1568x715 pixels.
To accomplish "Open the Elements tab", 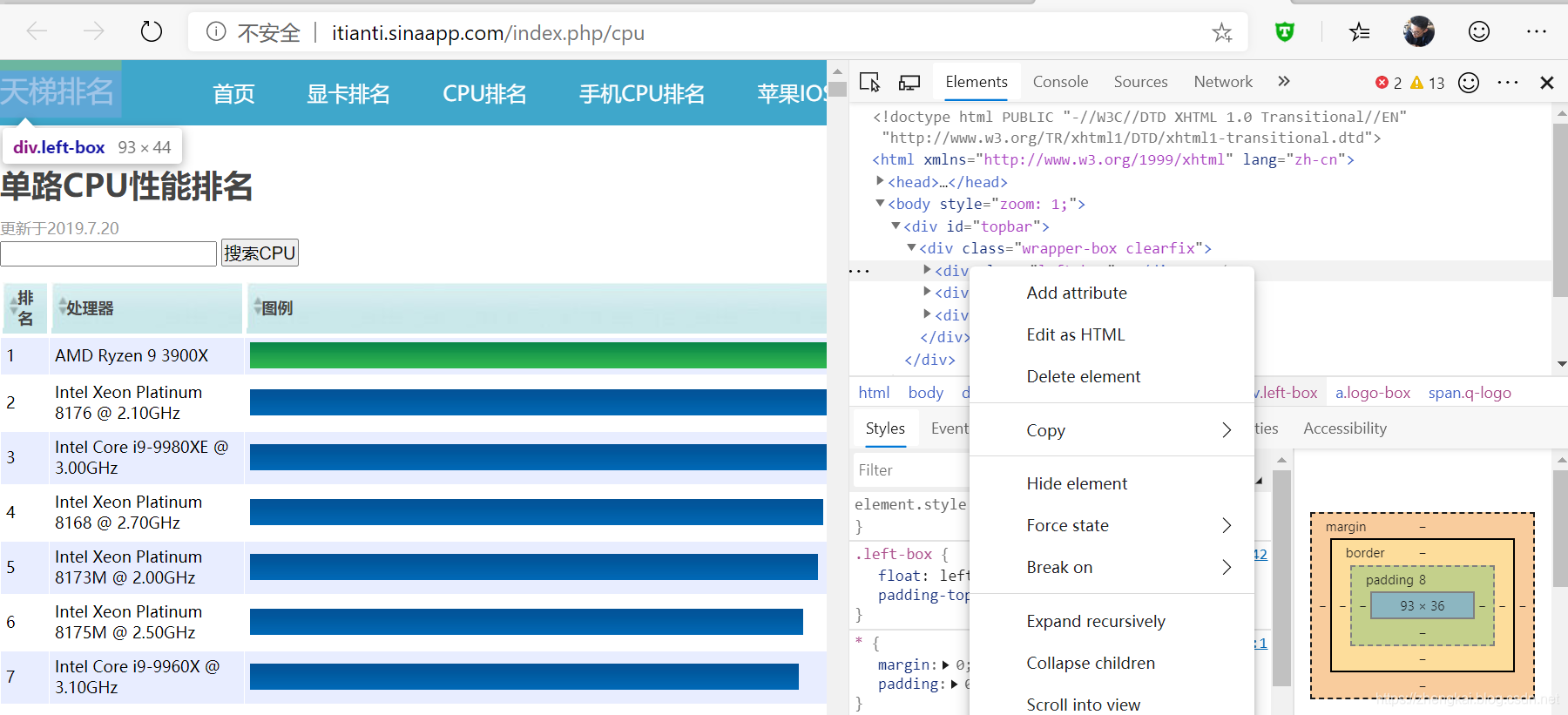I will (977, 82).
